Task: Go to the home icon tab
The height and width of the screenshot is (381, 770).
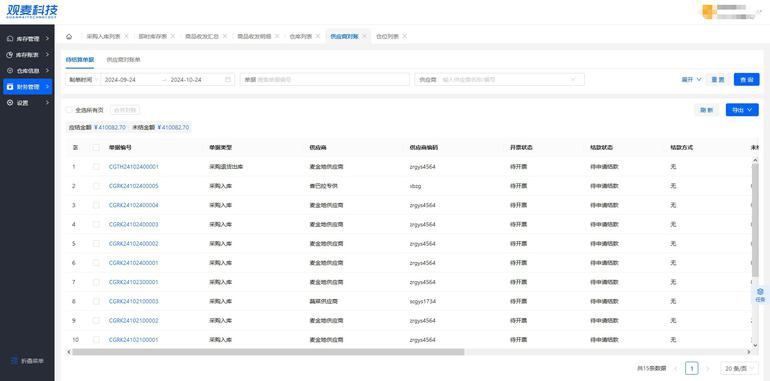Action: (69, 36)
